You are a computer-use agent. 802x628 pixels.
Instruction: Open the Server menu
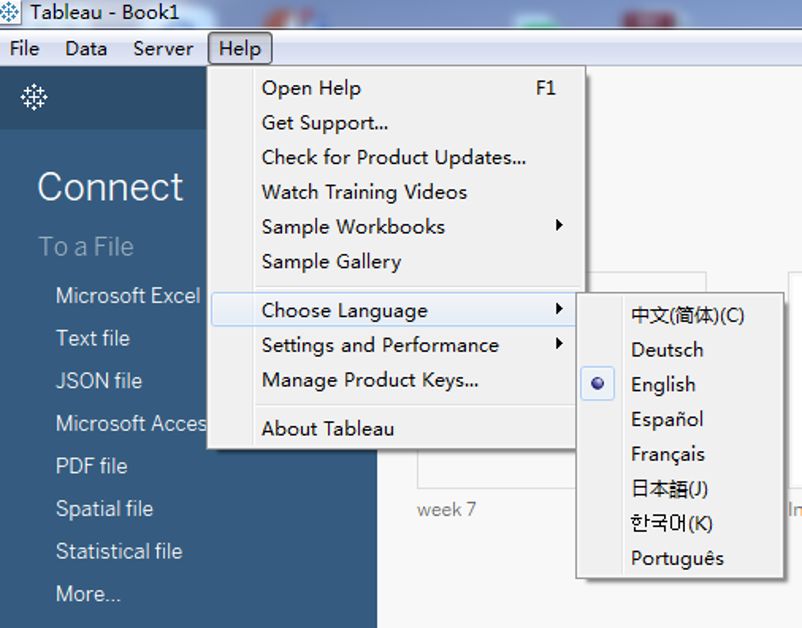(x=163, y=49)
